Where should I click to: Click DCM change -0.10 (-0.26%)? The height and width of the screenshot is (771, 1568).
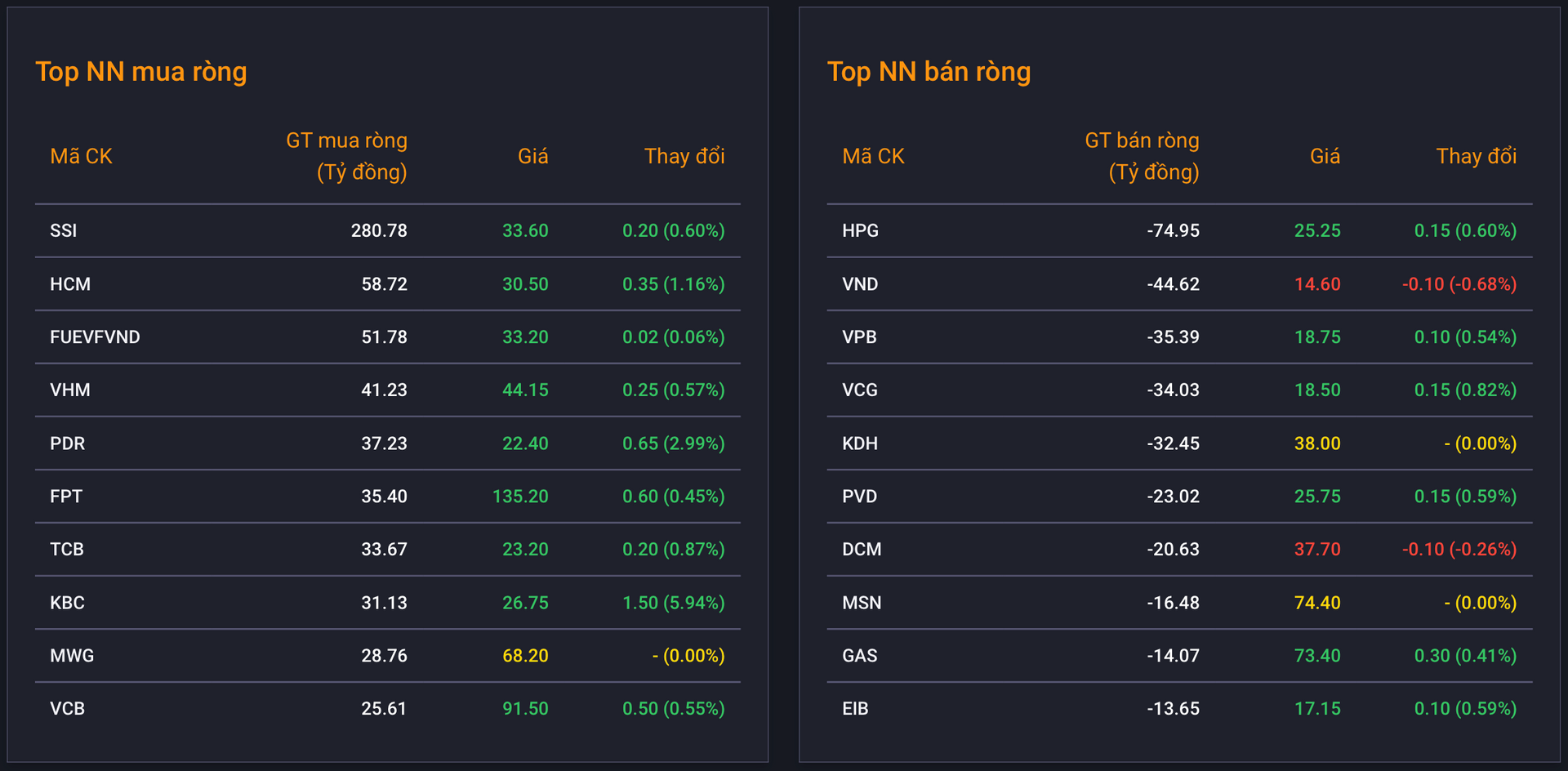1459,550
